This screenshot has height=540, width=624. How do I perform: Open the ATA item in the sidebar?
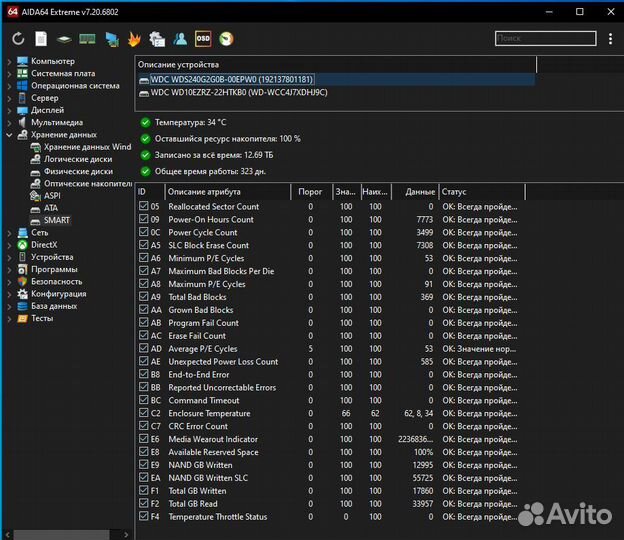tap(51, 208)
